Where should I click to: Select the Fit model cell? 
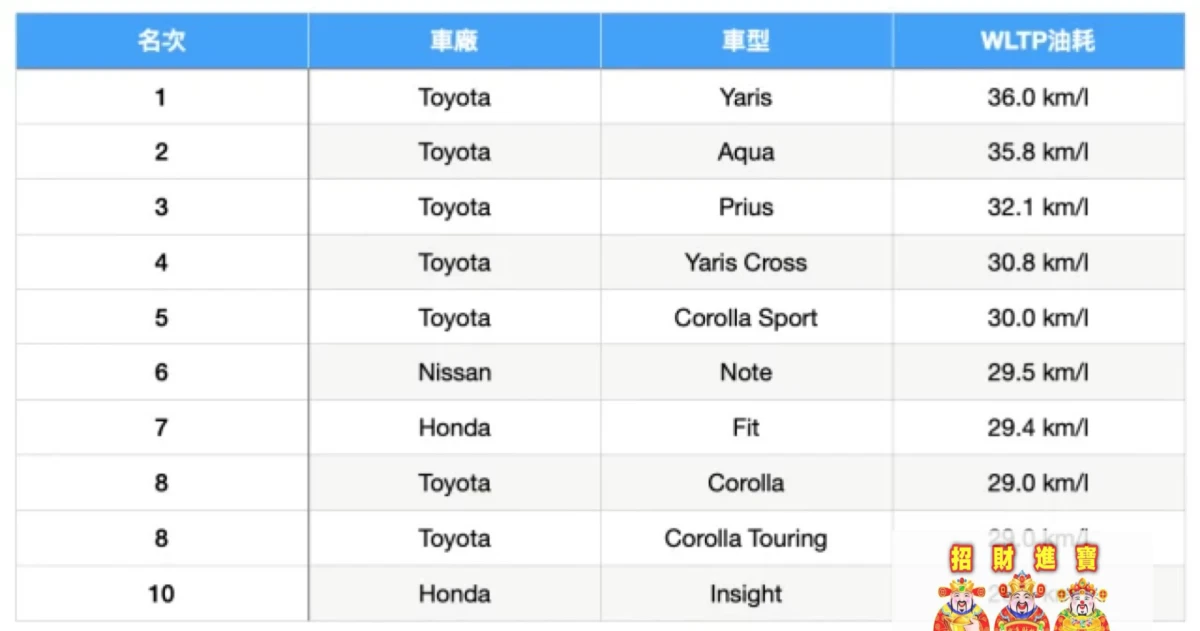point(746,428)
